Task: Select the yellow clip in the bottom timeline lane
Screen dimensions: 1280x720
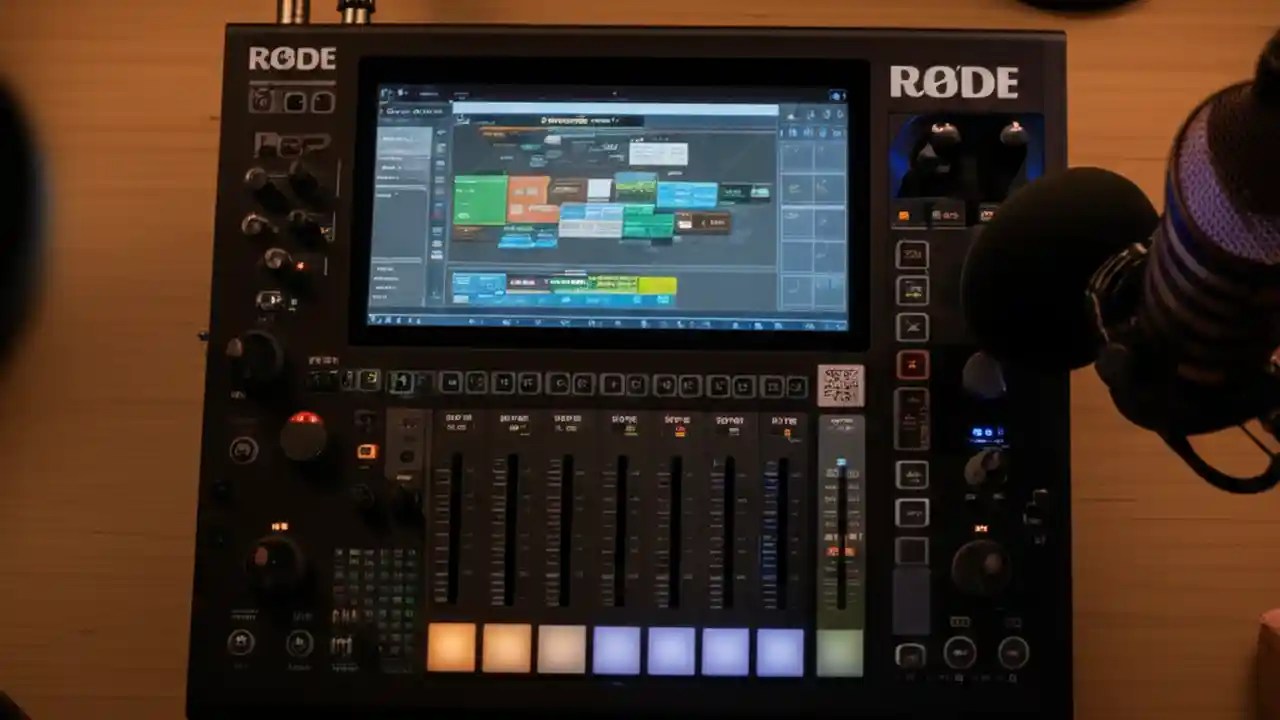Action: pos(657,285)
